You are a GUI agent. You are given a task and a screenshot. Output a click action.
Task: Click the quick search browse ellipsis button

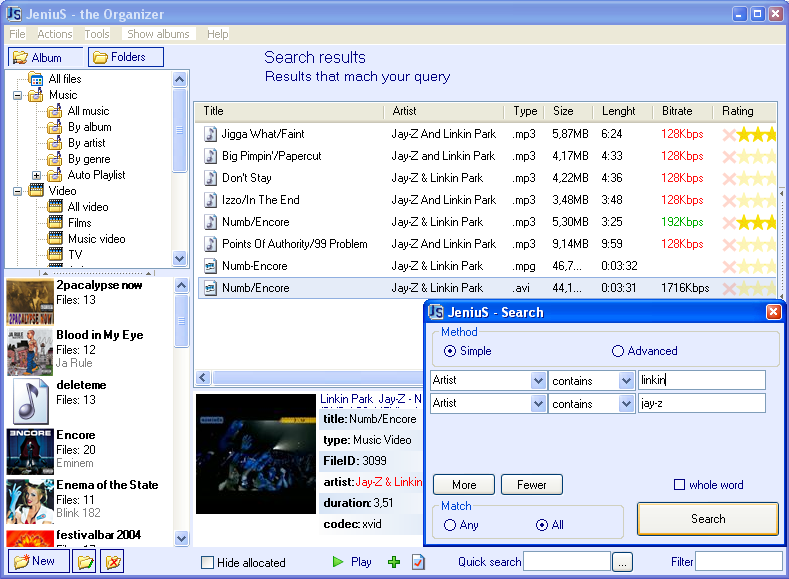[x=622, y=562]
